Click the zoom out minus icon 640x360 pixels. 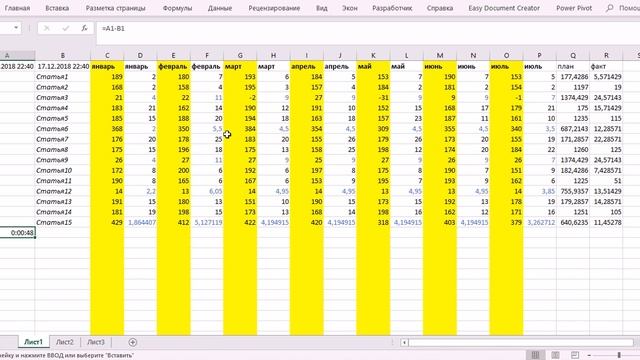click(x=589, y=355)
